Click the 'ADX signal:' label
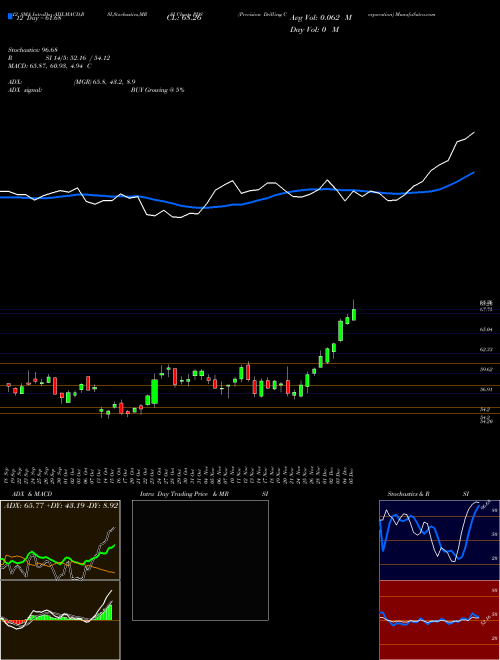Viewport: 500px width, 660px height. click(x=24, y=90)
